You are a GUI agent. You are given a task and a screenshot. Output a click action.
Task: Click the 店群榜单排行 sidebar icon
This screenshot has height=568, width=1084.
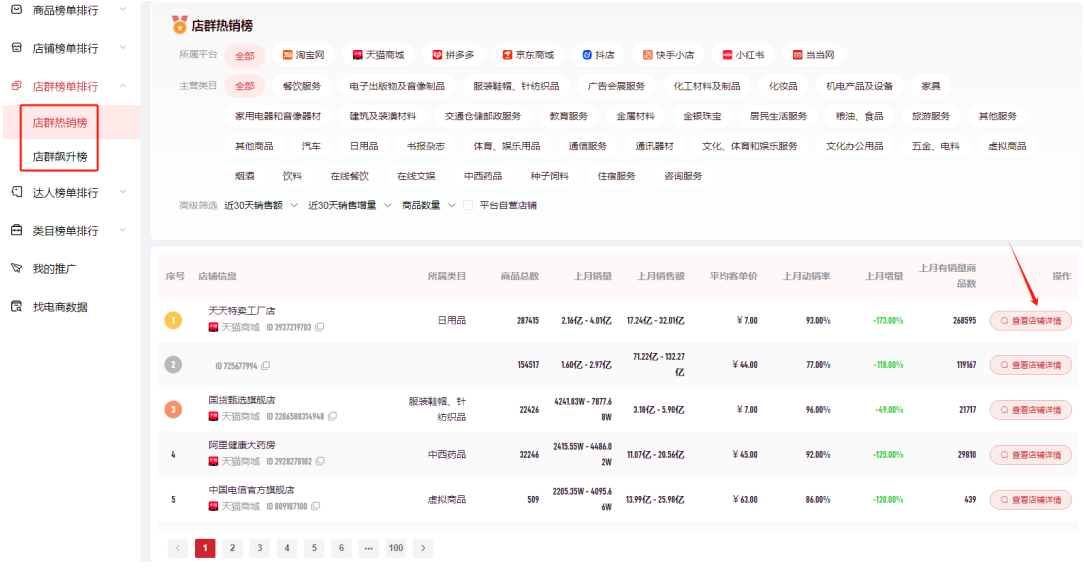click(17, 86)
